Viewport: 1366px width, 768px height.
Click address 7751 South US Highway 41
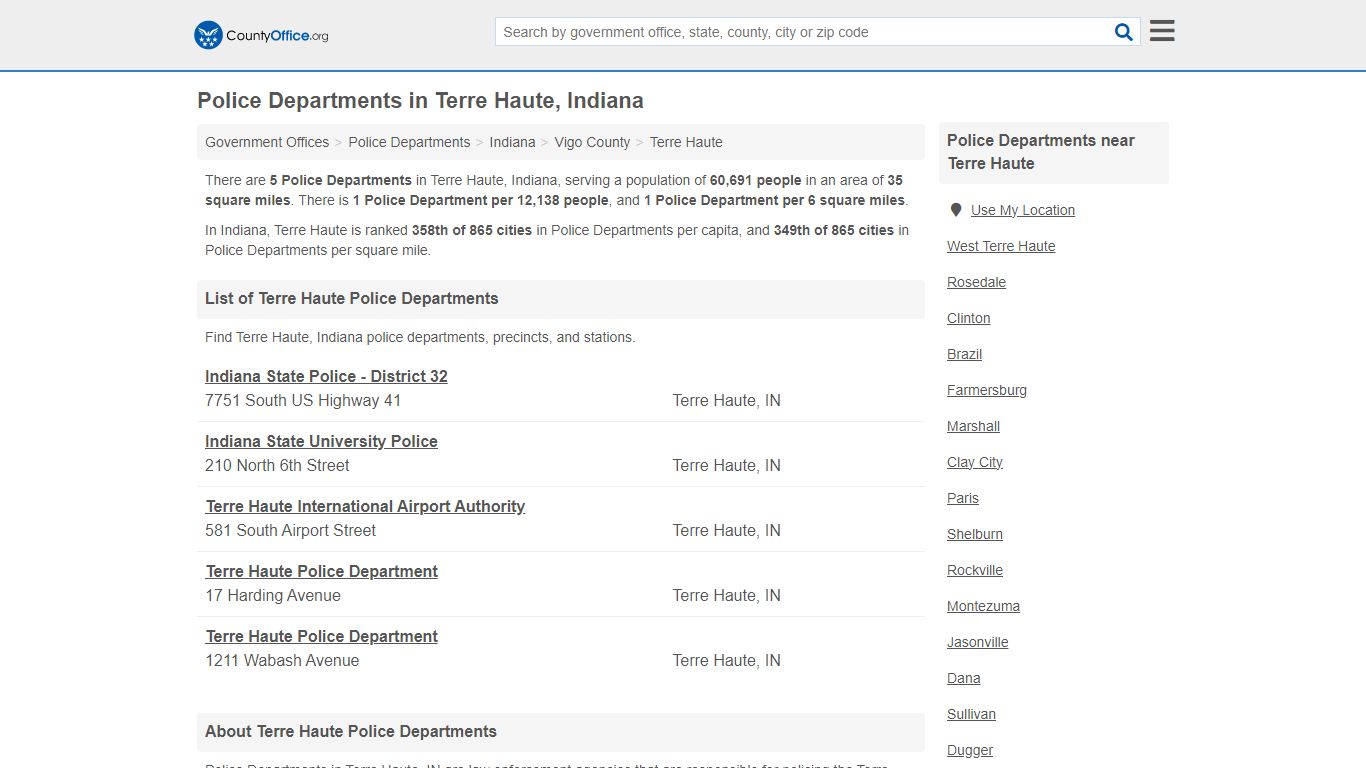point(303,400)
